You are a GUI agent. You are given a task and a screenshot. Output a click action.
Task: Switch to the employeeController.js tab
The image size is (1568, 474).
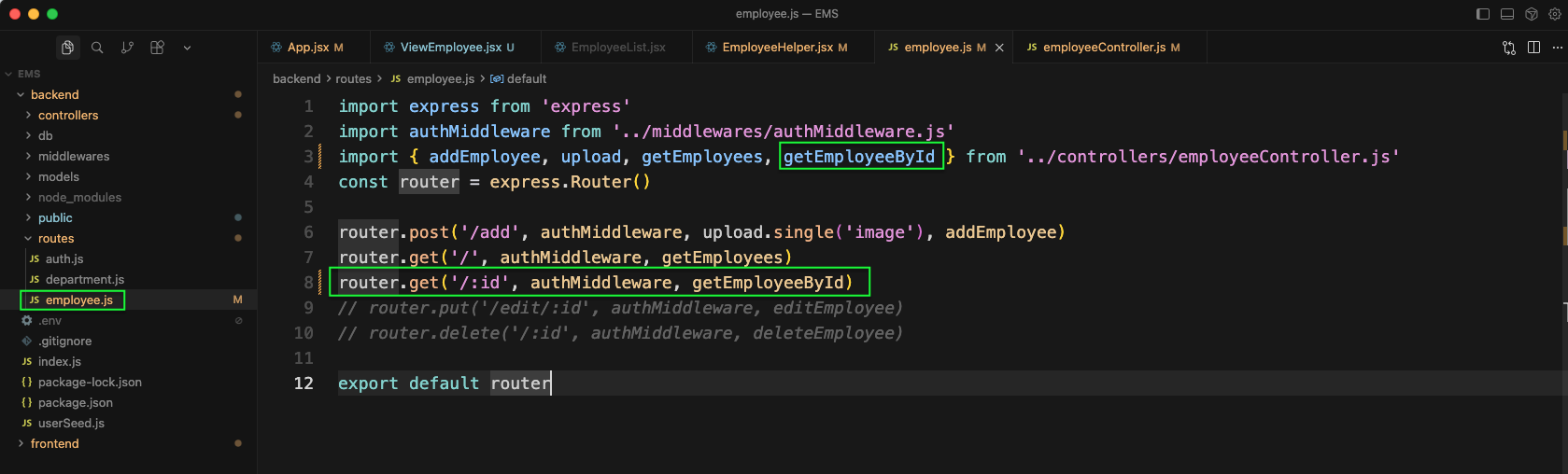(1110, 48)
